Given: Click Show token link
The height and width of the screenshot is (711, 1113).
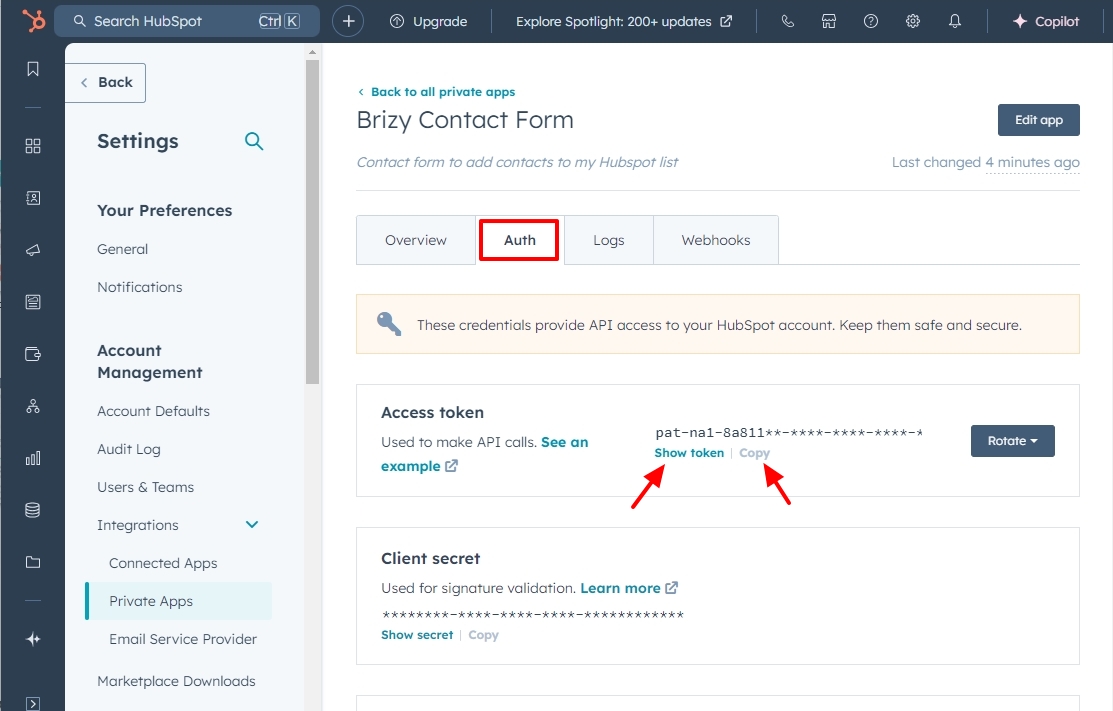Looking at the screenshot, I should coord(689,453).
